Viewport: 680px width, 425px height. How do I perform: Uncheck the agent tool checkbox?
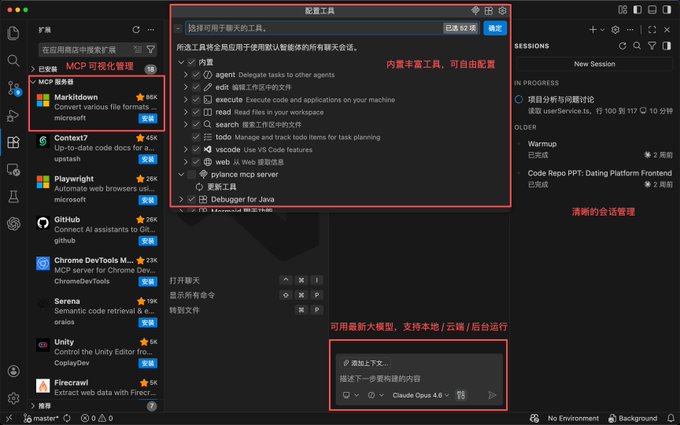tap(196, 75)
